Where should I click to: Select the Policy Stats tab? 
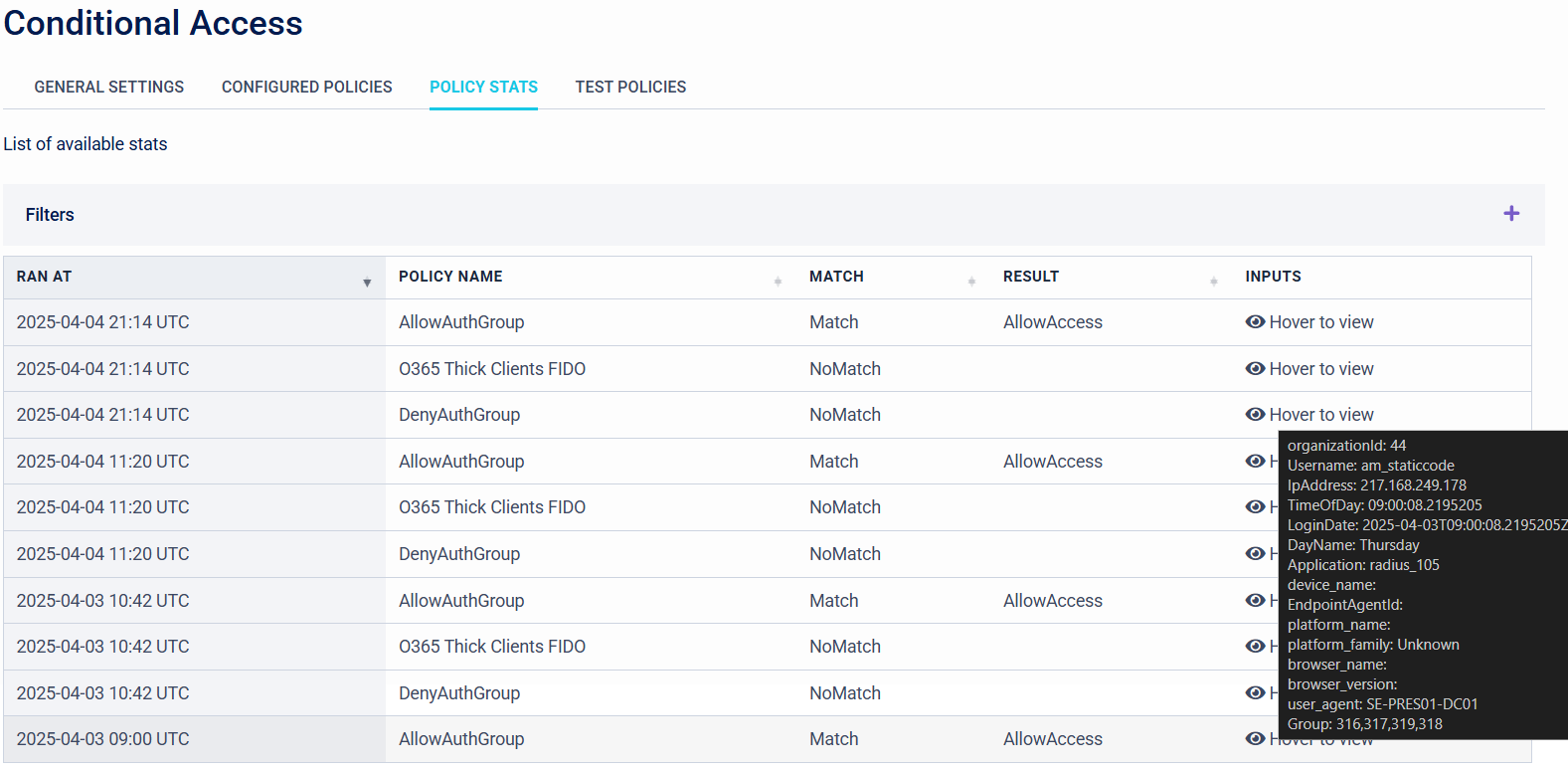(483, 88)
